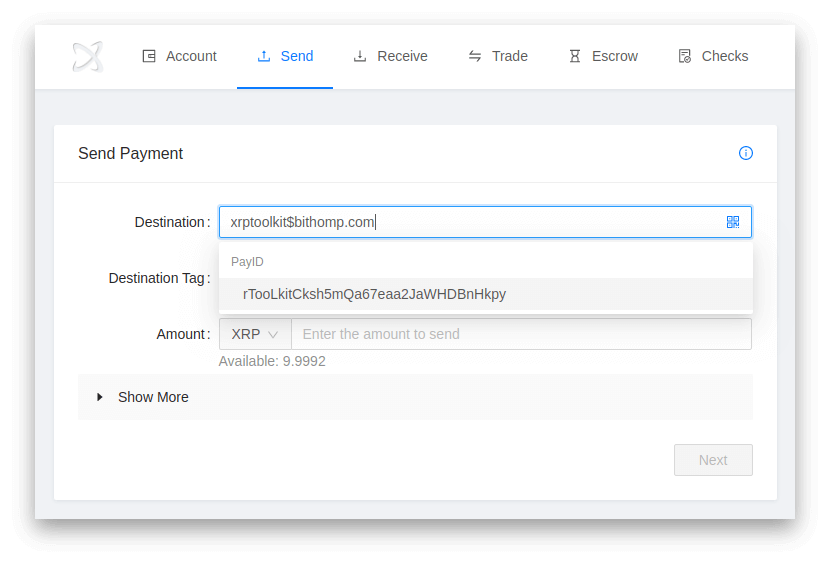Click the Send Payment info icon
830x564 pixels.
[745, 153]
